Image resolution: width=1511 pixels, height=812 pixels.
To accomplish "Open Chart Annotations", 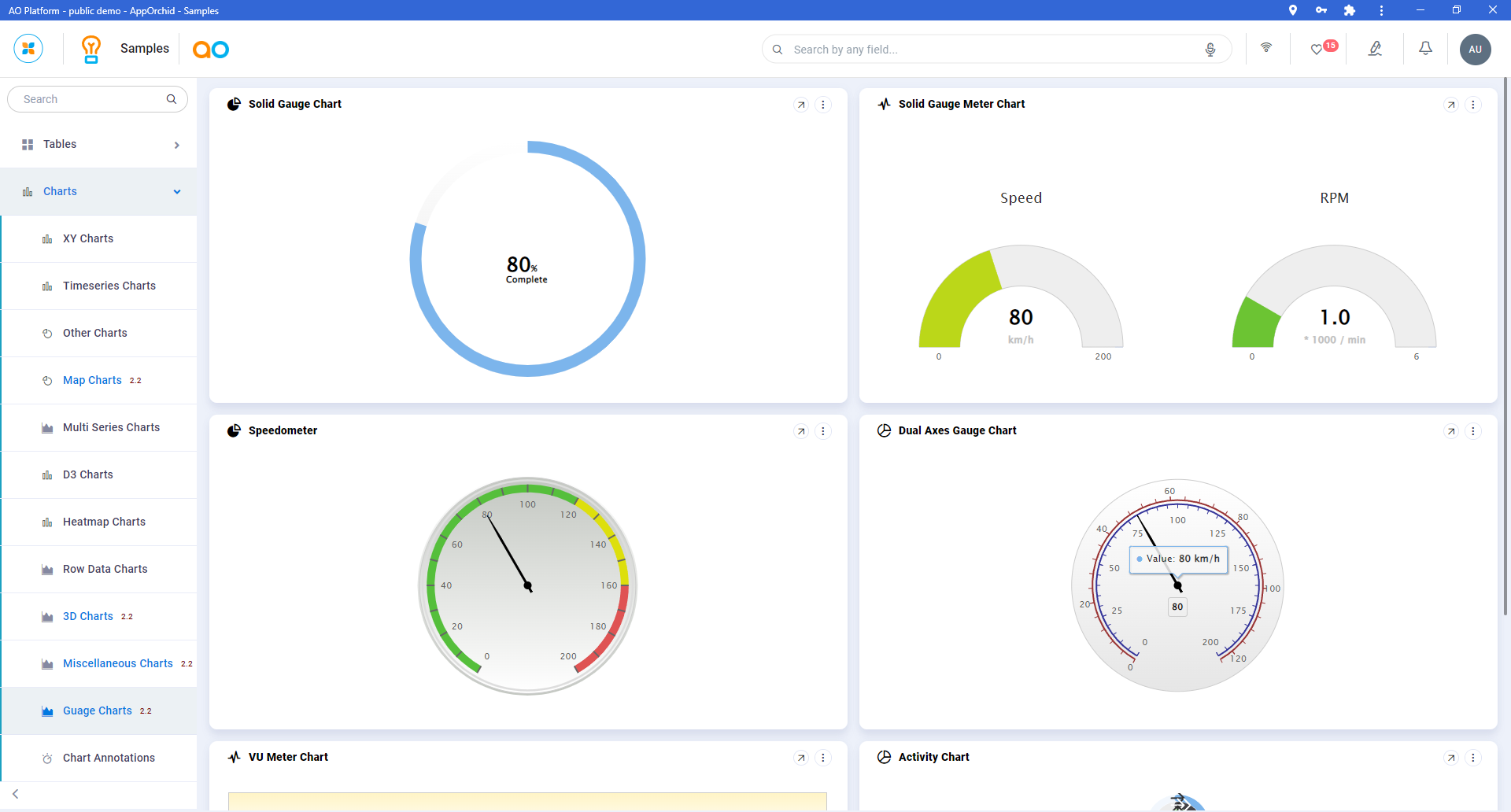I will [x=99, y=758].
